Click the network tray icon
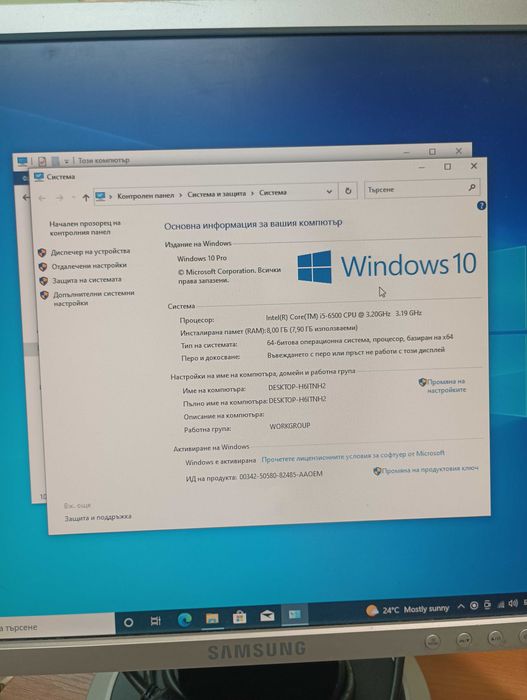 click(501, 604)
